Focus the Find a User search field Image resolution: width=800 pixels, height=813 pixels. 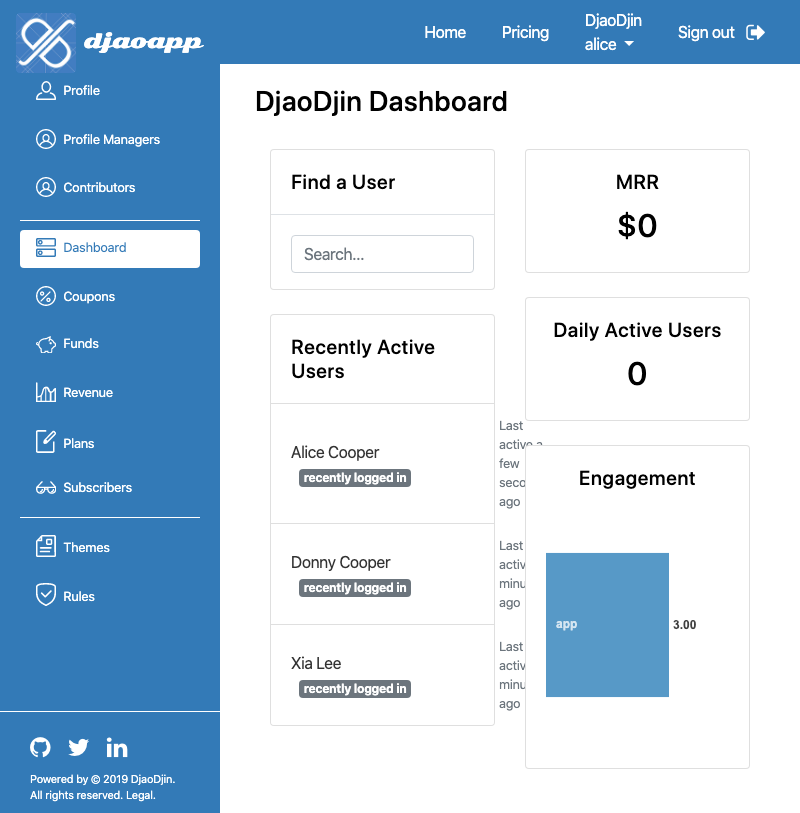tap(382, 254)
